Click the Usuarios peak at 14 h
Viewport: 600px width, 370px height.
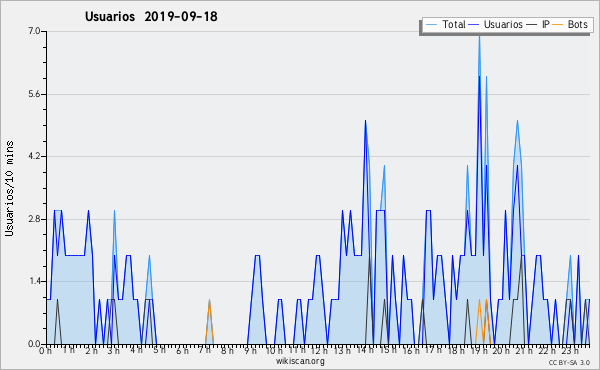(x=365, y=121)
